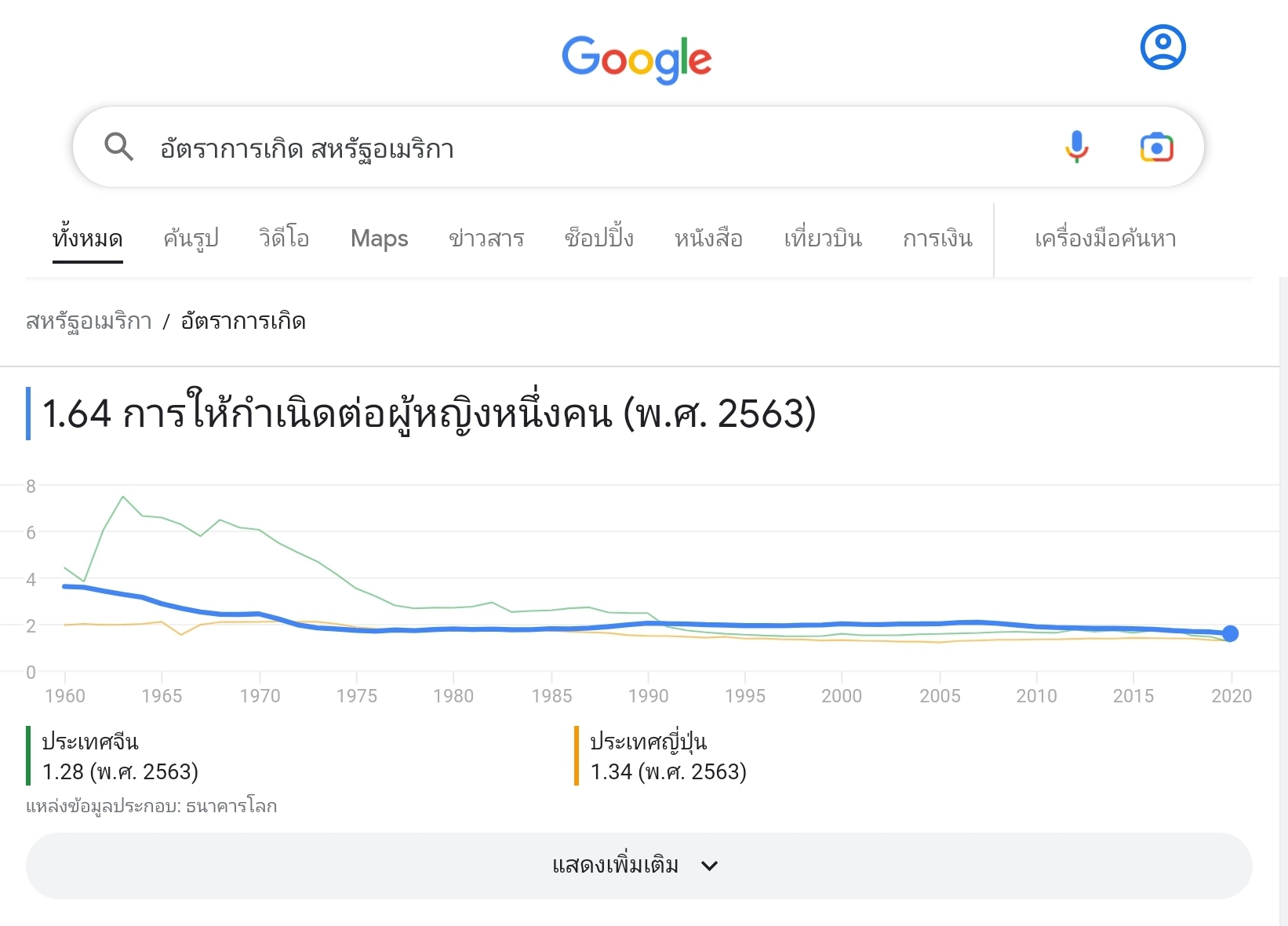The height and width of the screenshot is (926, 1288).
Task: Click the ประเทศญี่ปุ่น legend entry
Action: tap(648, 742)
